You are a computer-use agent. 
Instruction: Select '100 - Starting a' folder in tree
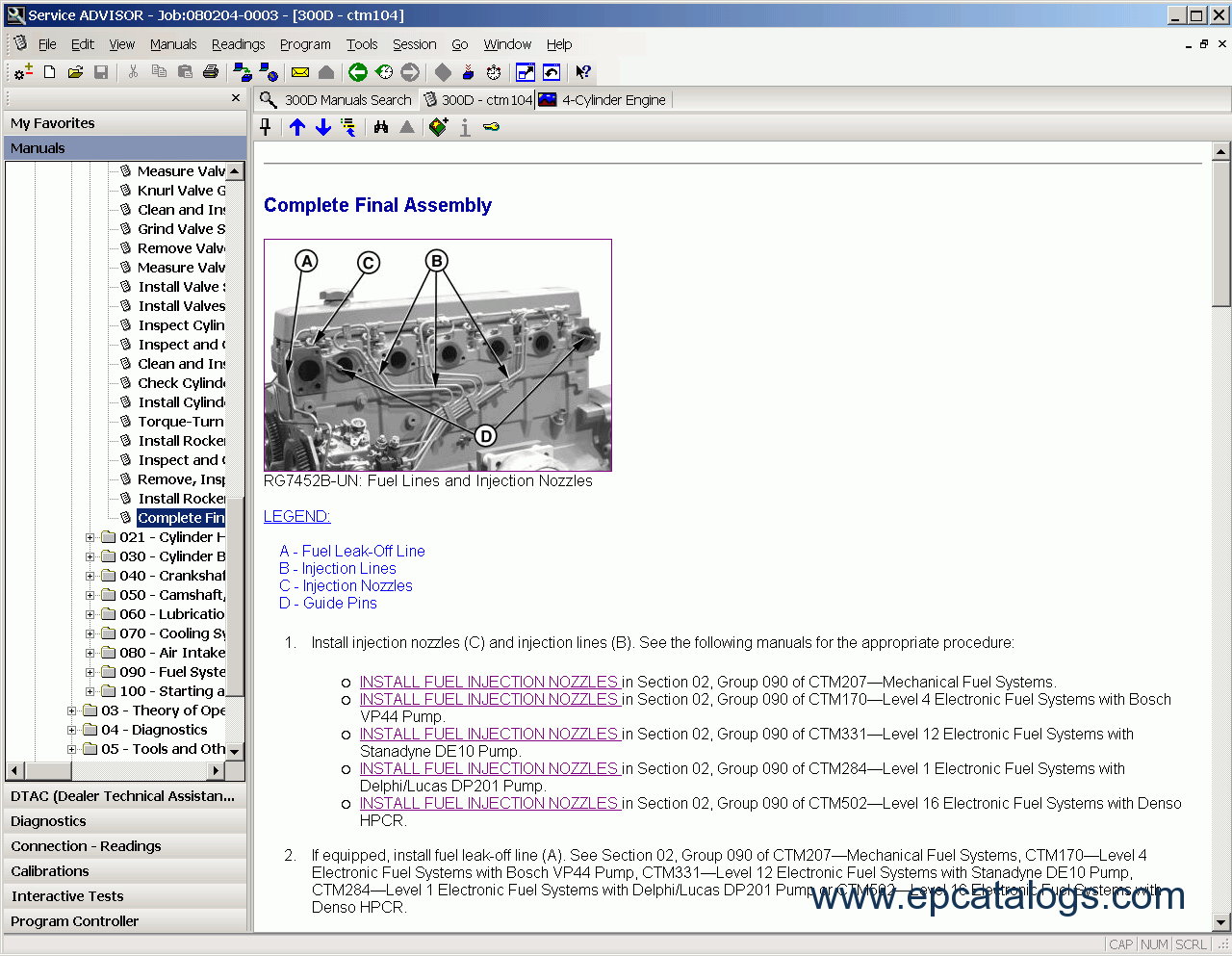[172, 691]
